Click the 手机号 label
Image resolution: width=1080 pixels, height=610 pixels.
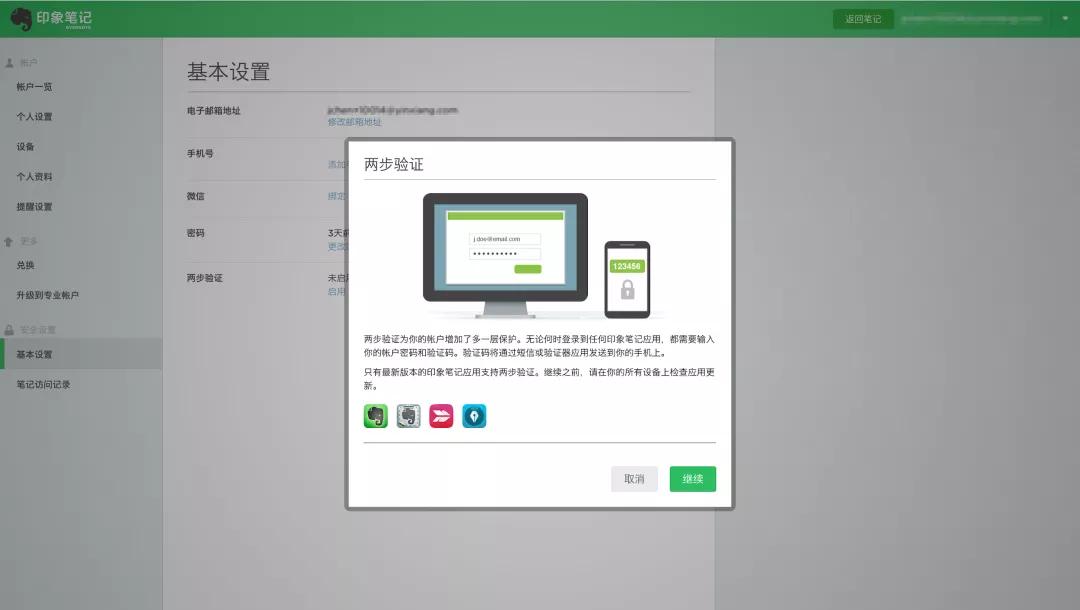tap(200, 154)
